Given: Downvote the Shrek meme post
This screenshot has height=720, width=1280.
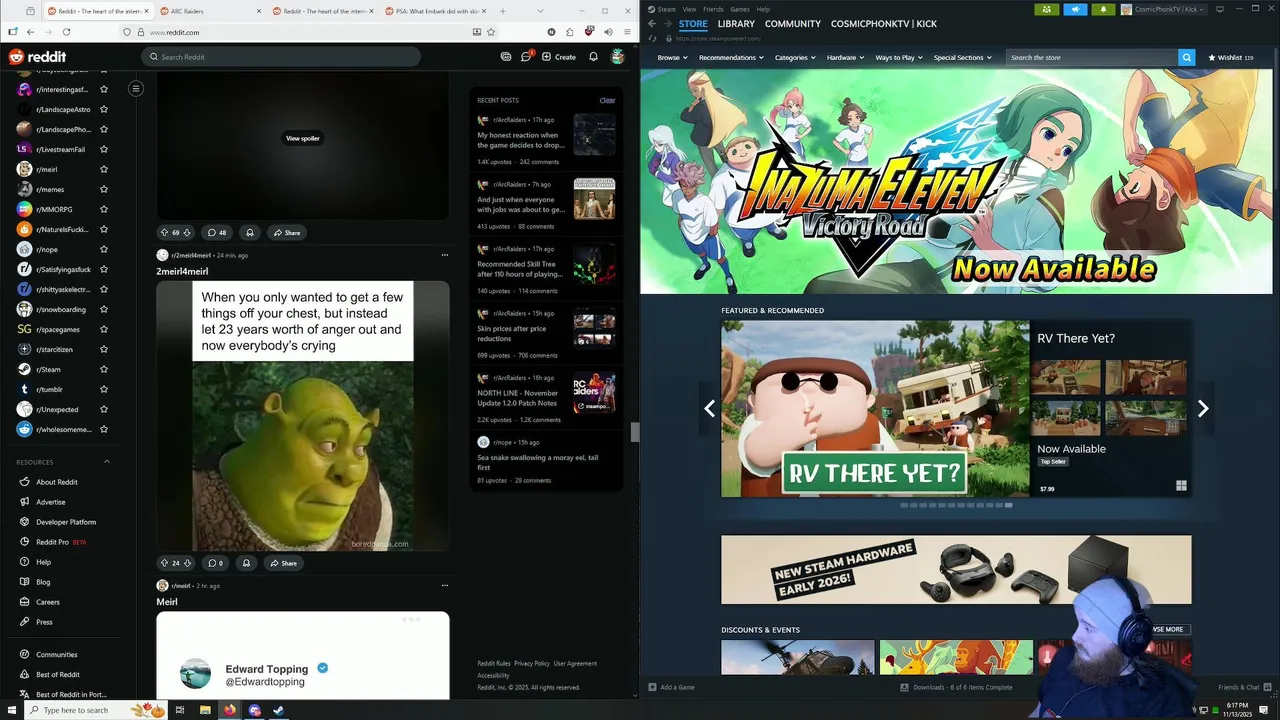Looking at the screenshot, I should tap(186, 563).
